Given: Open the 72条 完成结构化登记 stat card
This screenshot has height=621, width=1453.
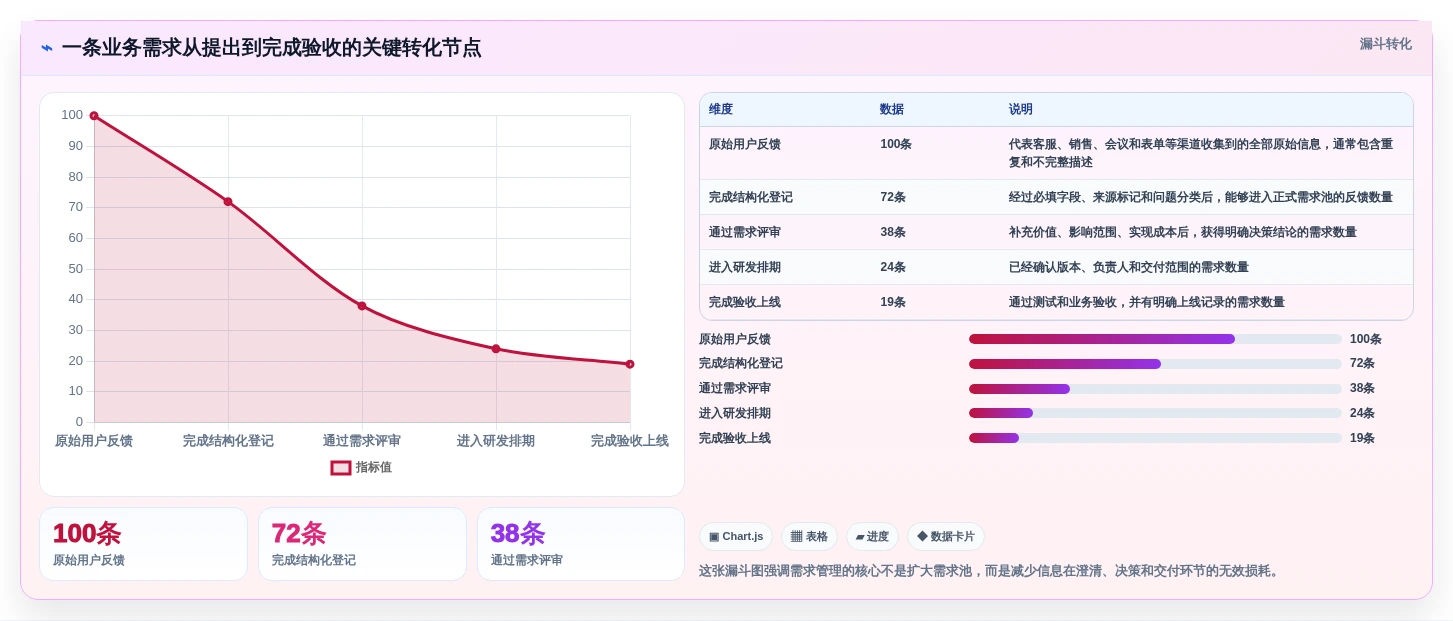Looking at the screenshot, I should [362, 544].
